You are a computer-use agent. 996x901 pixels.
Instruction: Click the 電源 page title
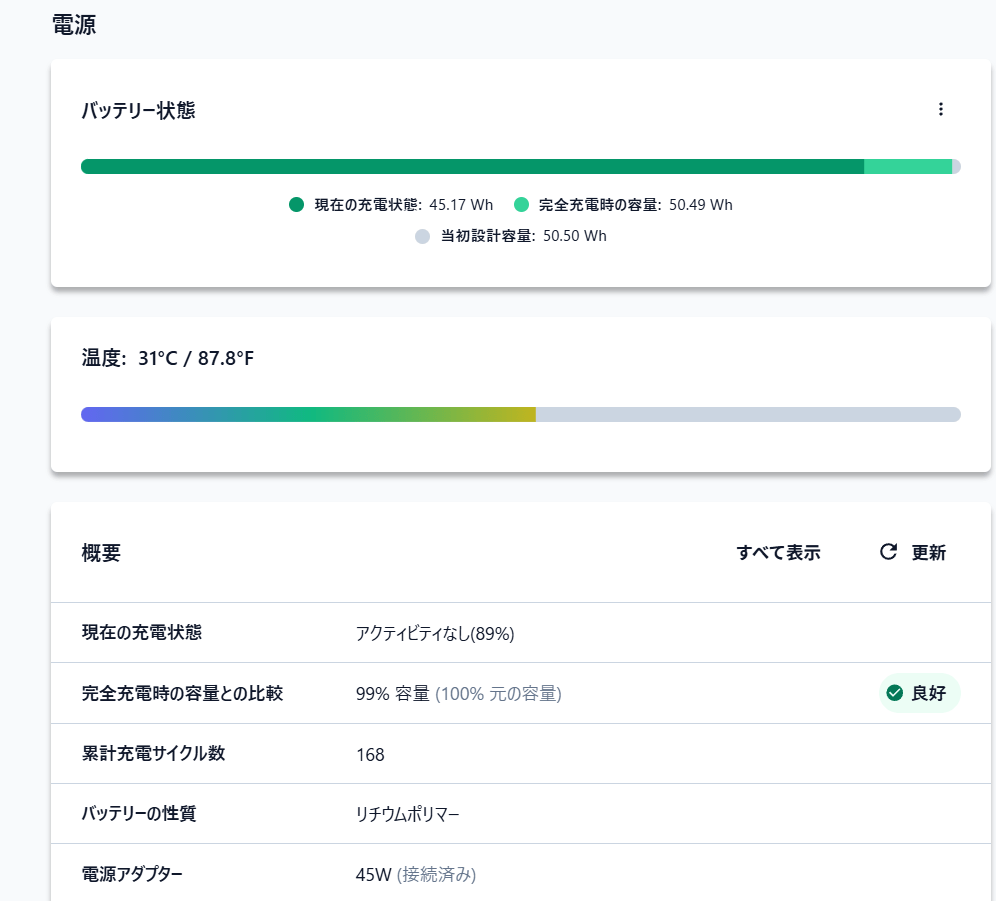[74, 25]
